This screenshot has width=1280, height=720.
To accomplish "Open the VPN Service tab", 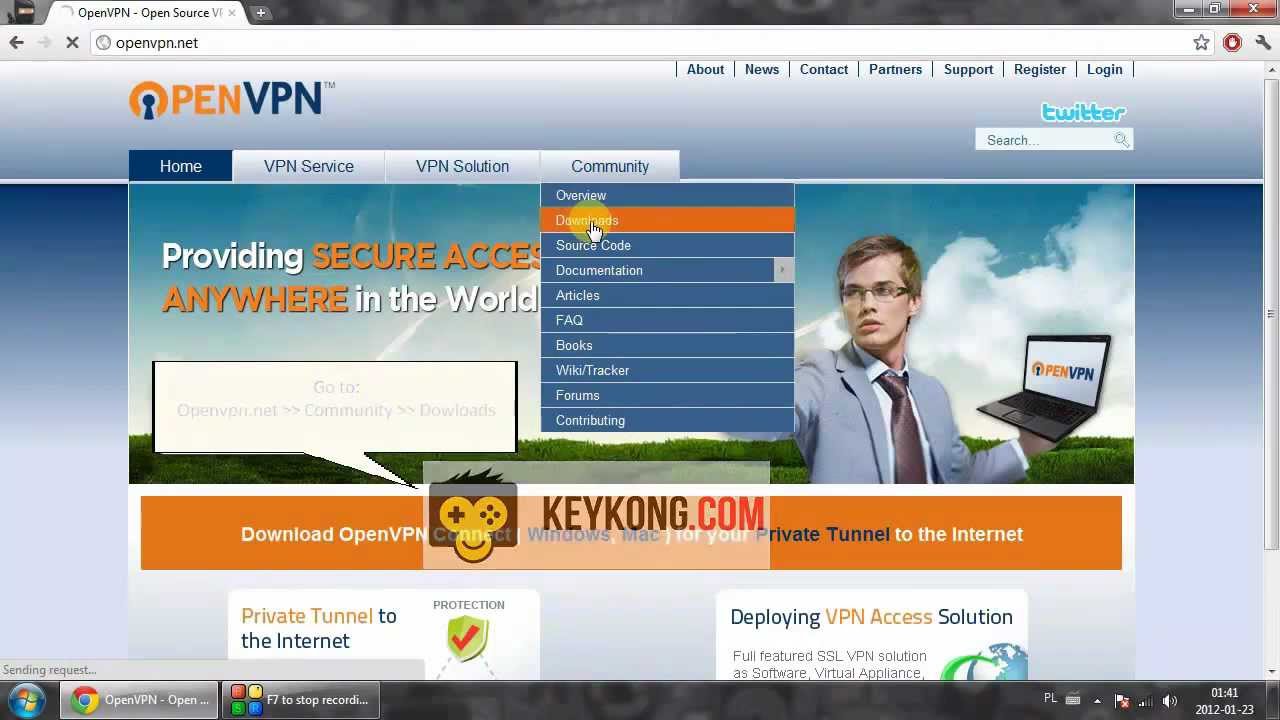I will (x=309, y=166).
